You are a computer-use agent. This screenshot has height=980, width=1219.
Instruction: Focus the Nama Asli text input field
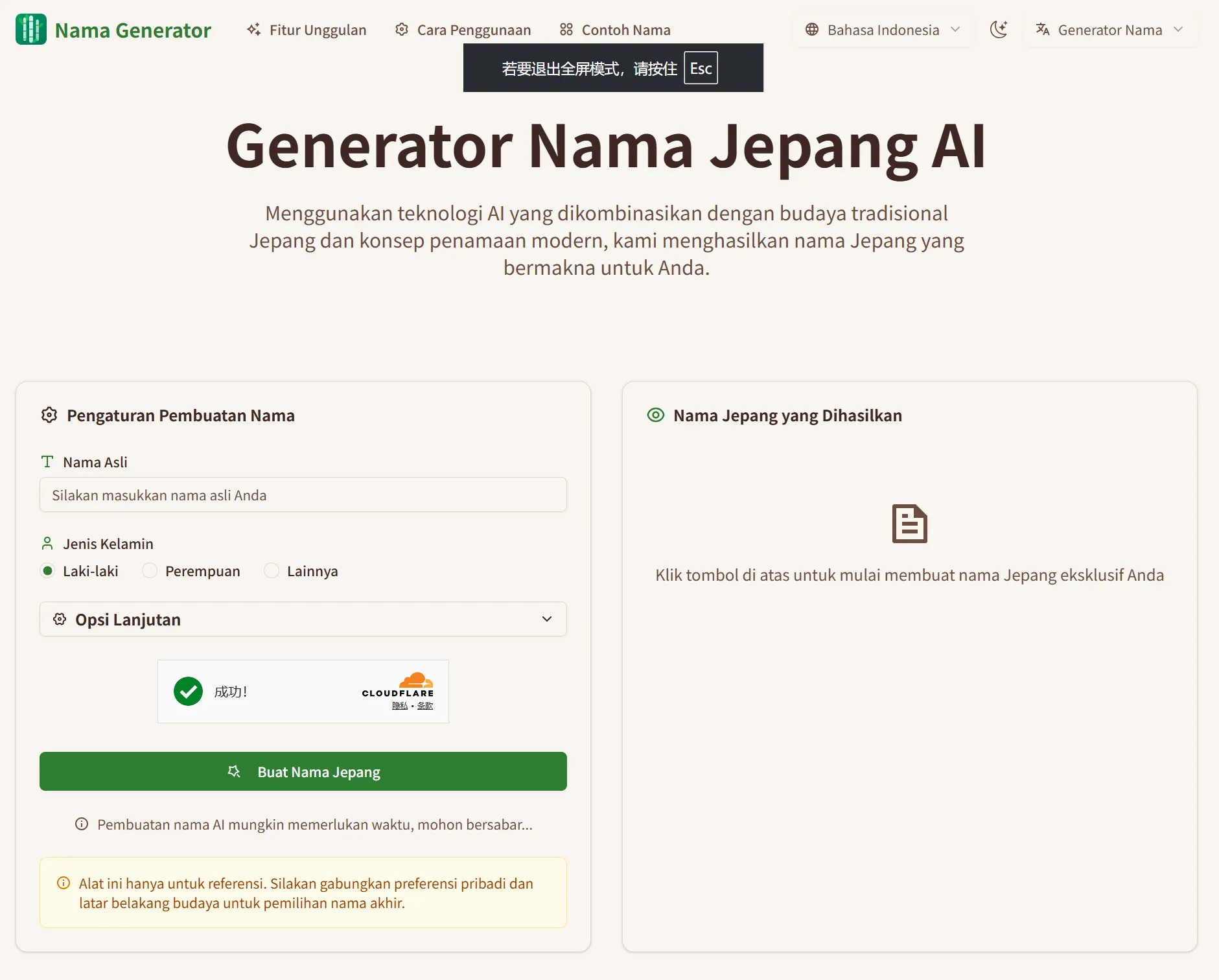pos(303,495)
